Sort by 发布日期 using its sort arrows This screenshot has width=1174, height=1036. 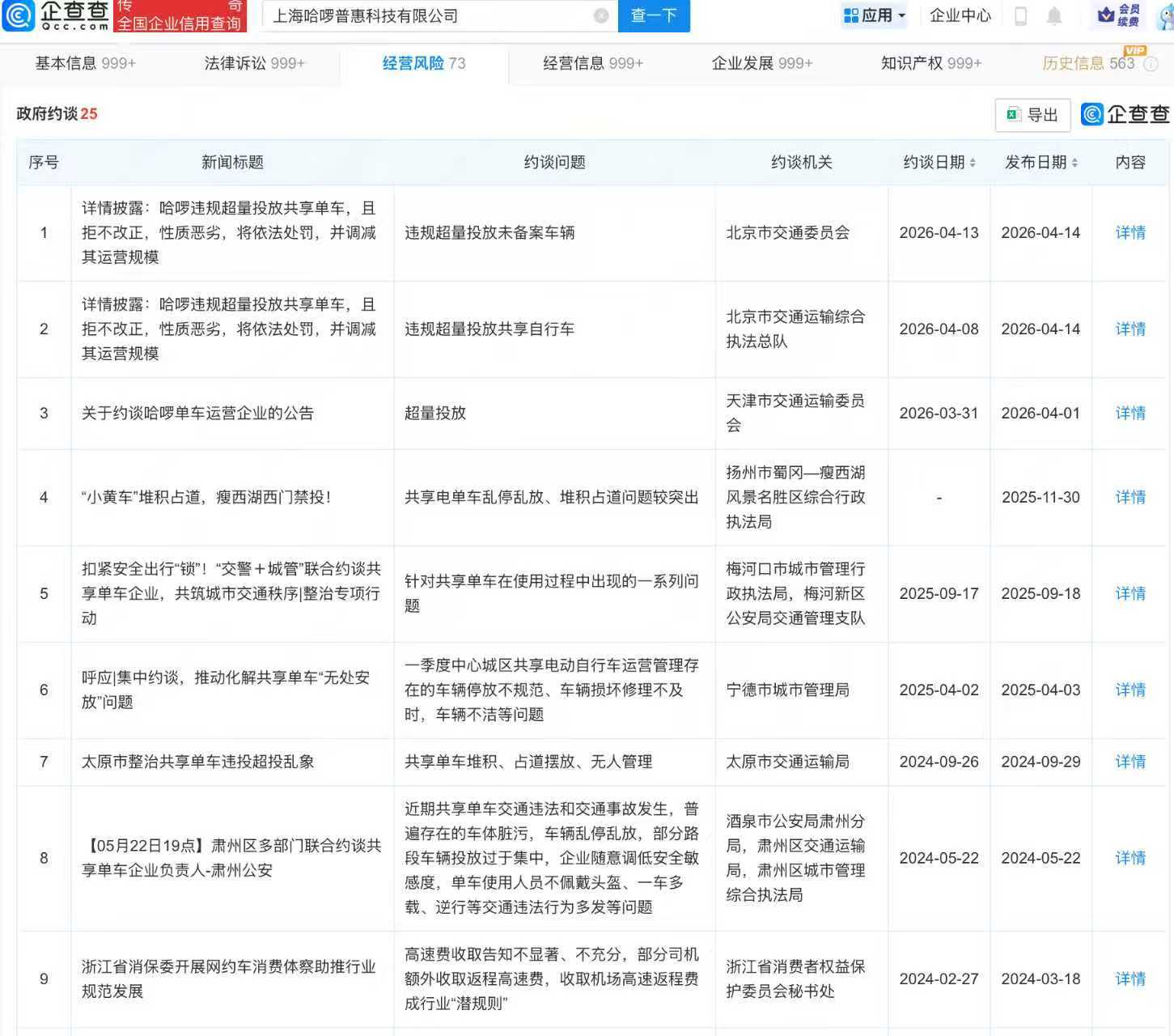pyautogui.click(x=1074, y=163)
